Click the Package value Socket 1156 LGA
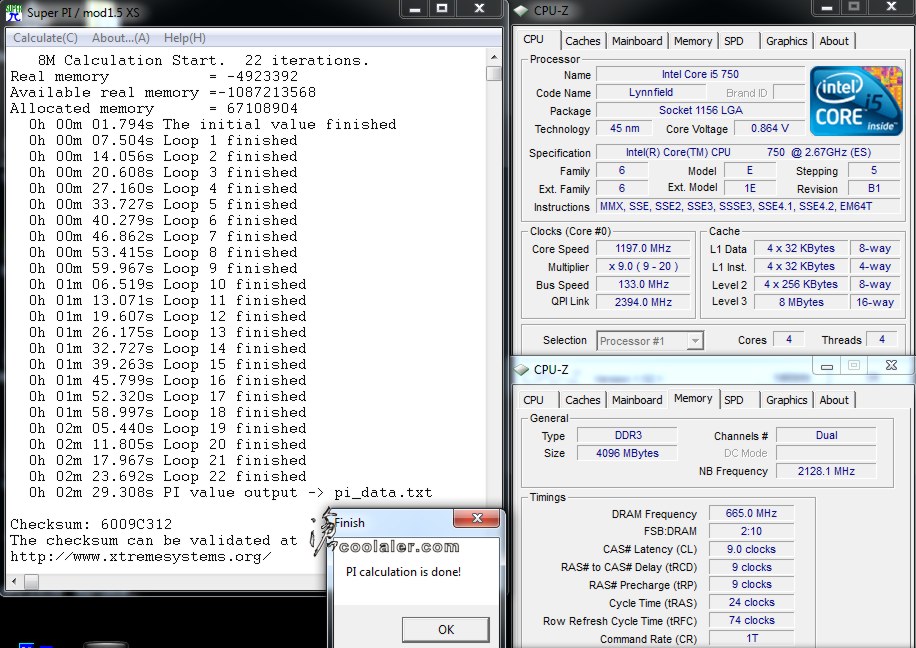This screenshot has height=648, width=916. tap(700, 110)
